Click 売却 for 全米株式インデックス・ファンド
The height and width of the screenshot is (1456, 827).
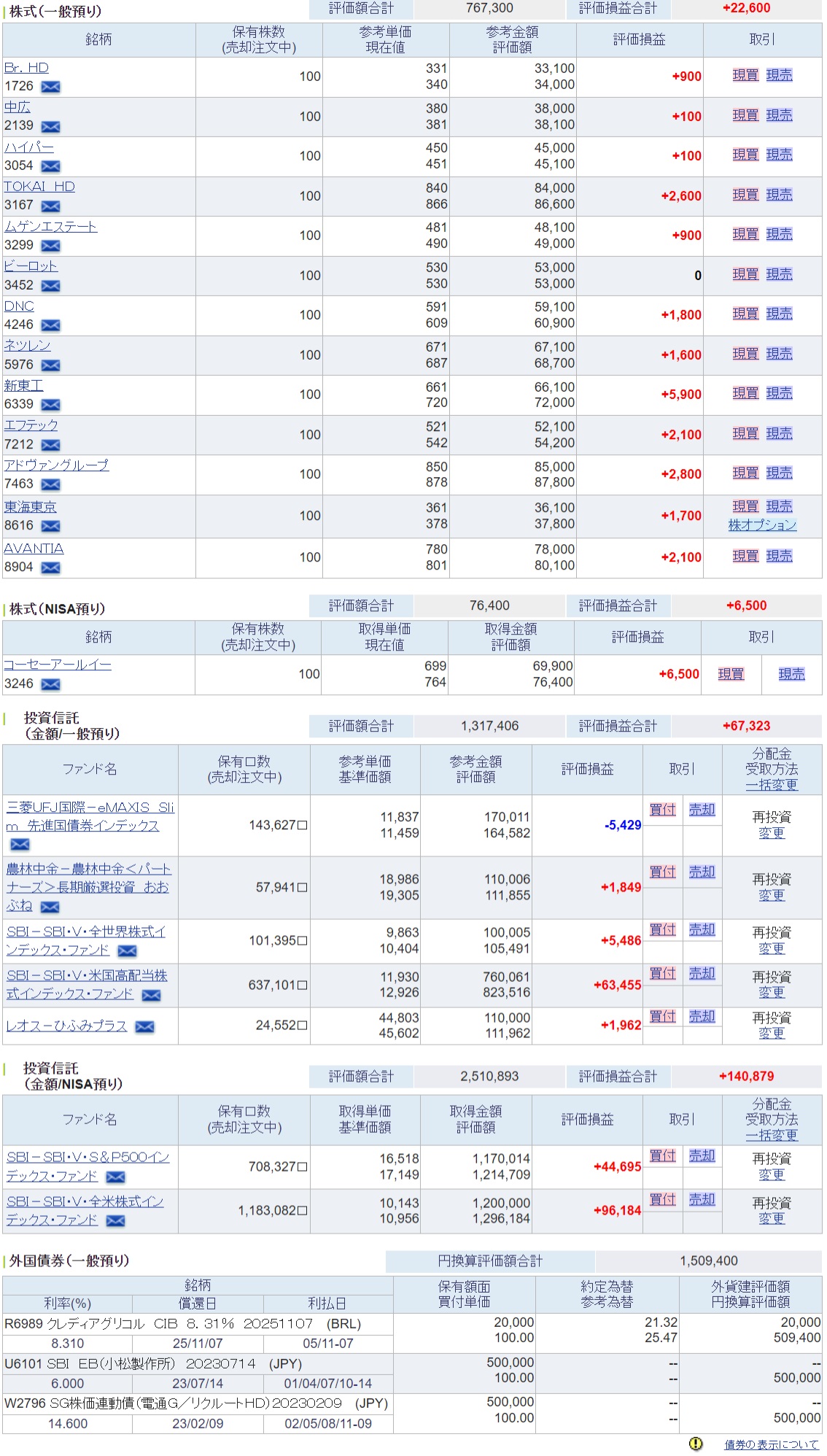click(702, 1199)
